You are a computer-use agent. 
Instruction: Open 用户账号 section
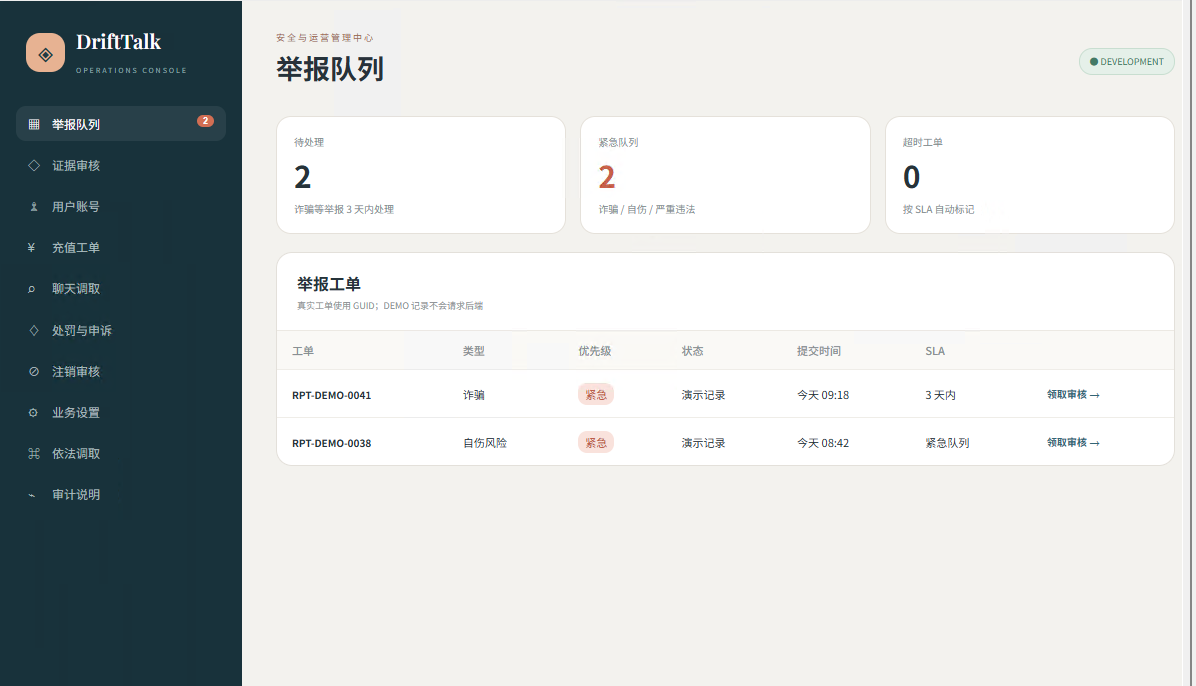coord(121,207)
